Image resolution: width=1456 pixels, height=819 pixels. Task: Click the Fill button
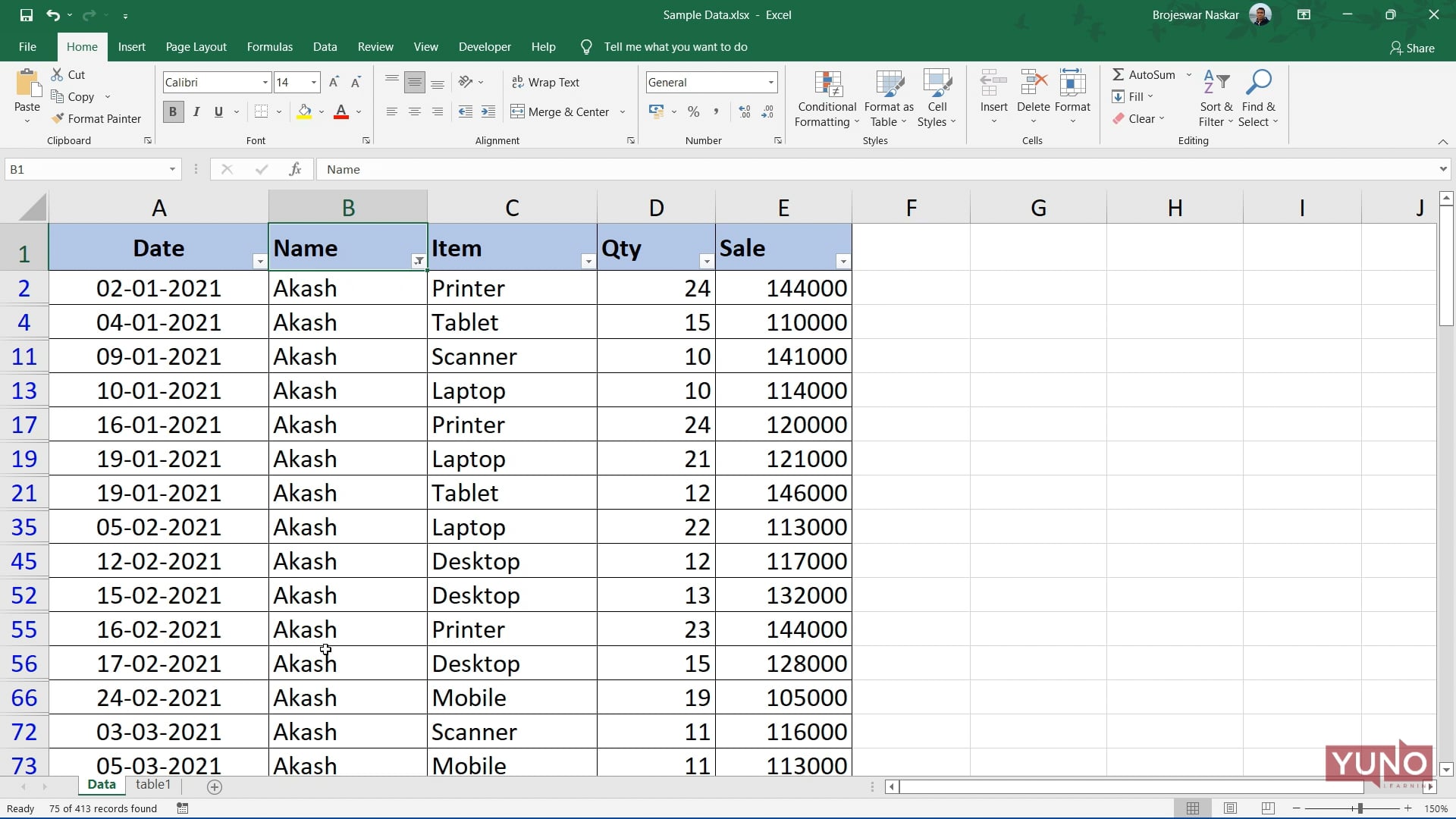[x=1133, y=96]
